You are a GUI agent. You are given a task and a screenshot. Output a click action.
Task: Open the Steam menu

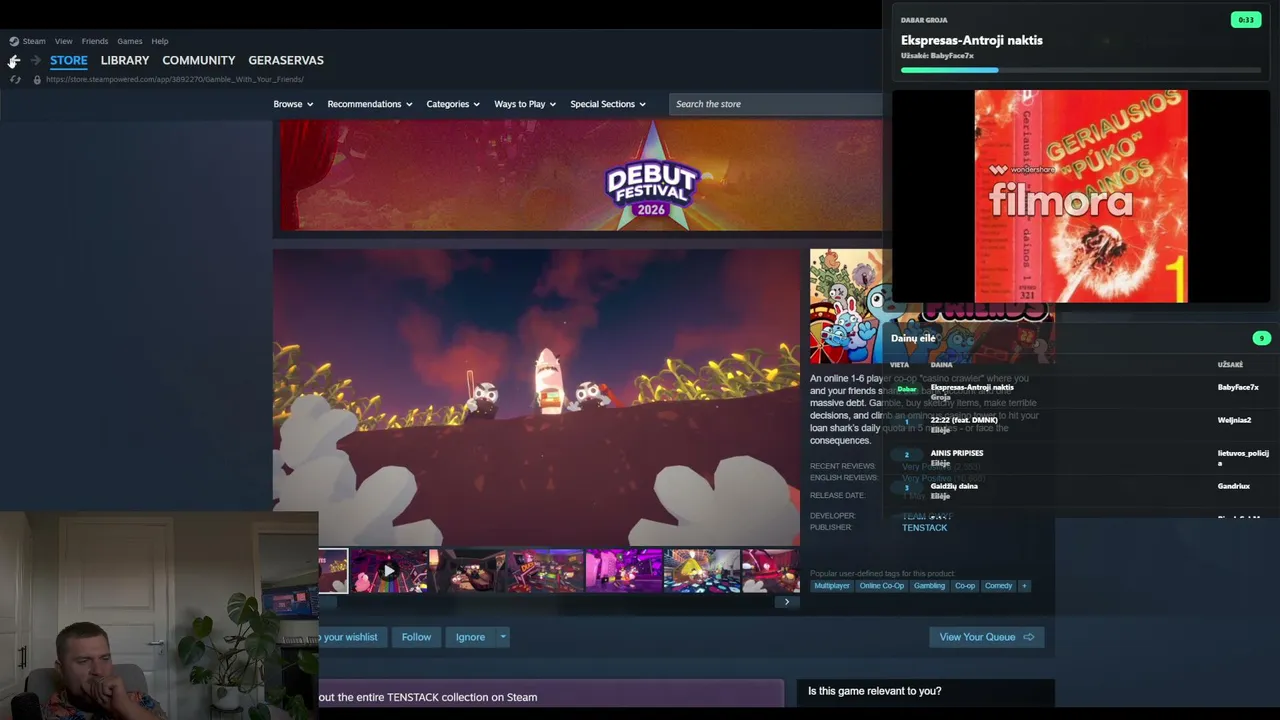[34, 41]
